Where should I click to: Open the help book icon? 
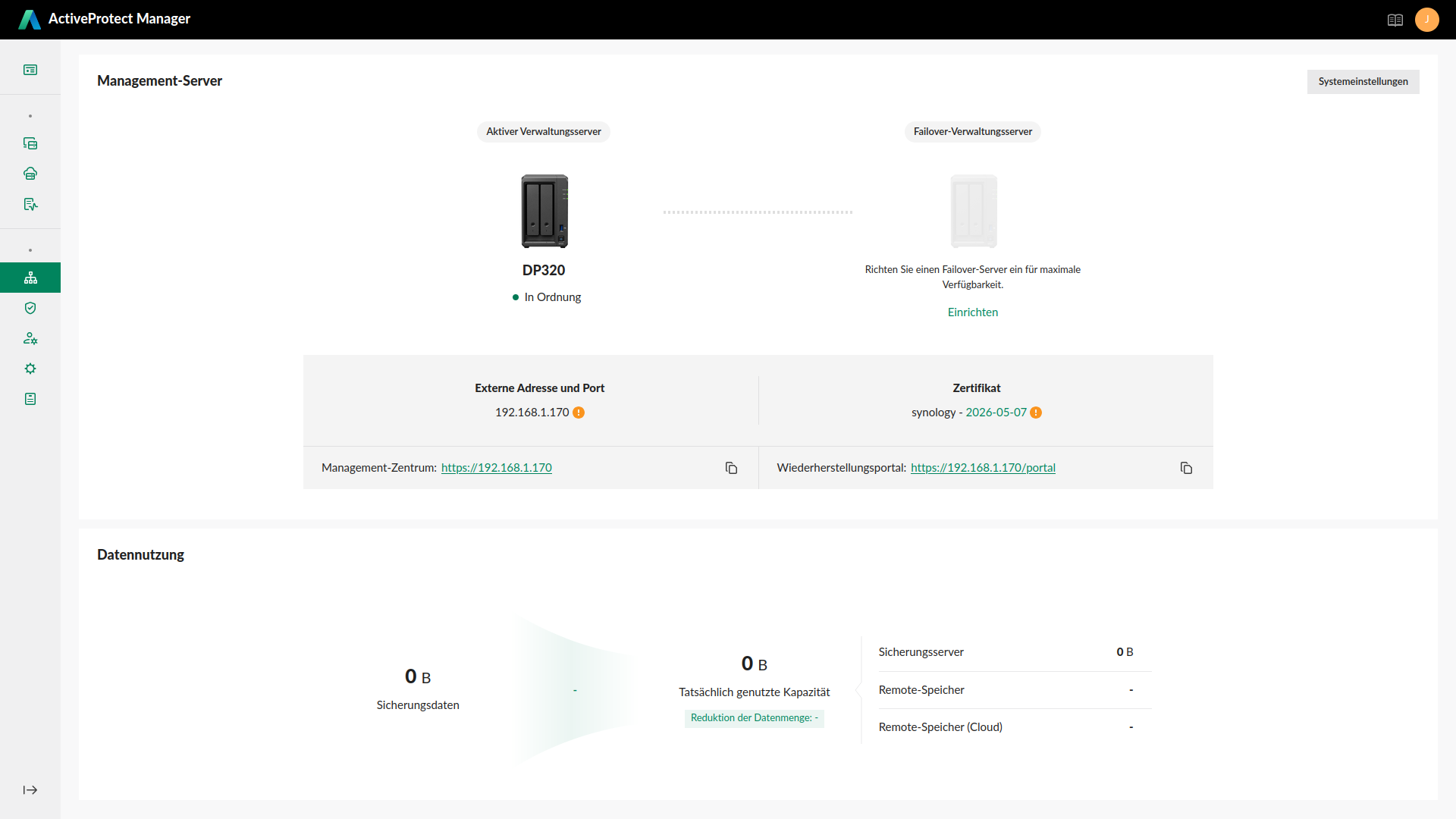1395,20
